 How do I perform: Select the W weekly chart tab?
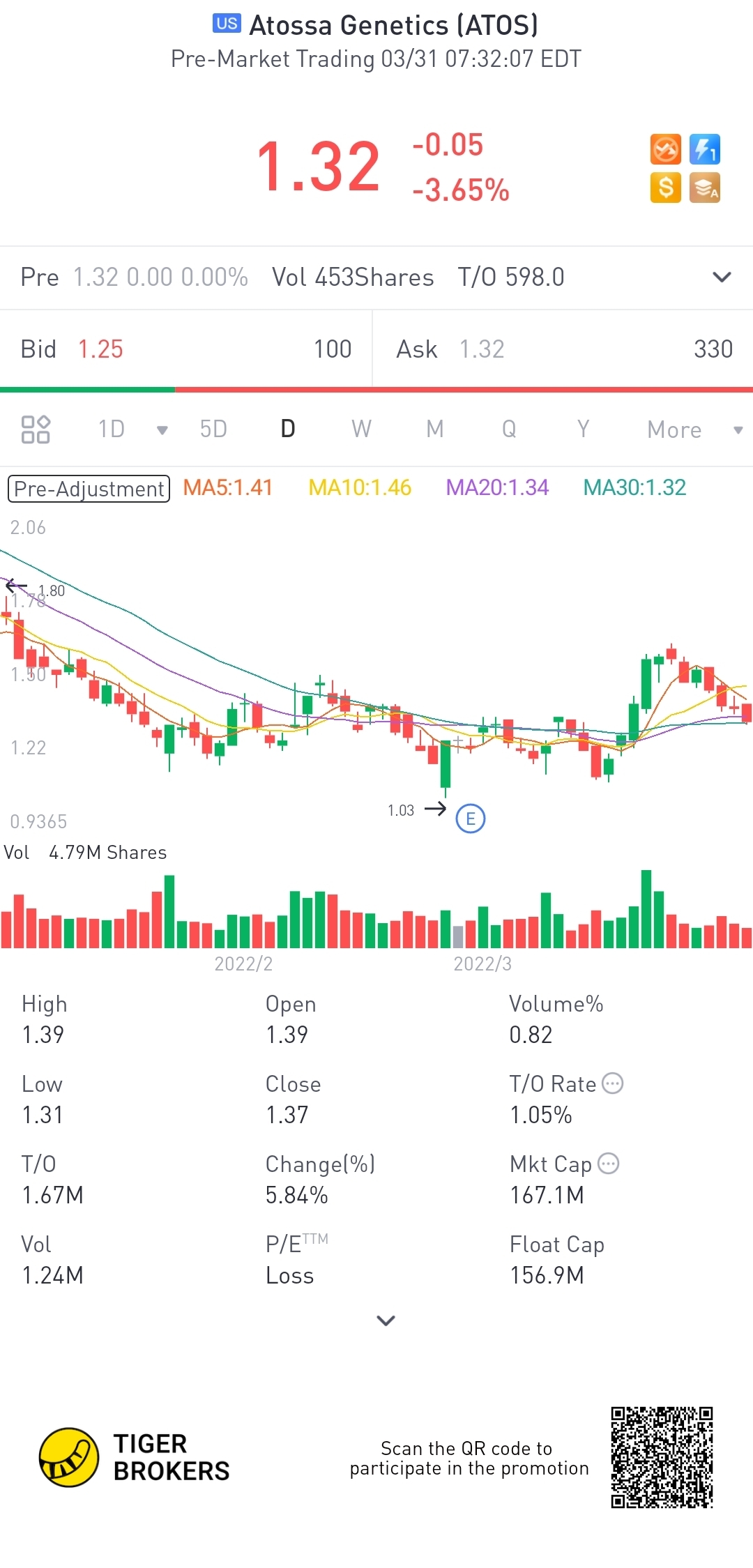click(x=361, y=429)
